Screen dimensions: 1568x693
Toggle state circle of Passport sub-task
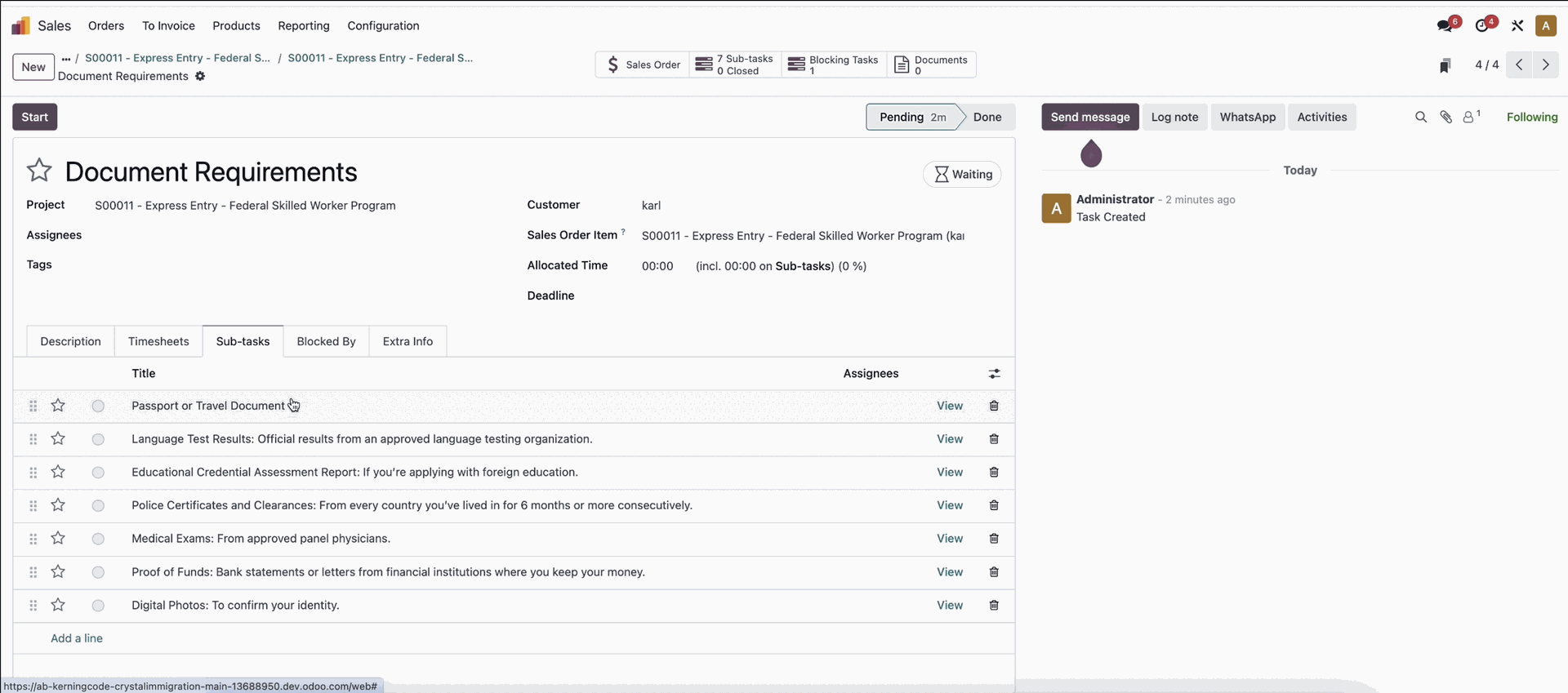tap(98, 406)
